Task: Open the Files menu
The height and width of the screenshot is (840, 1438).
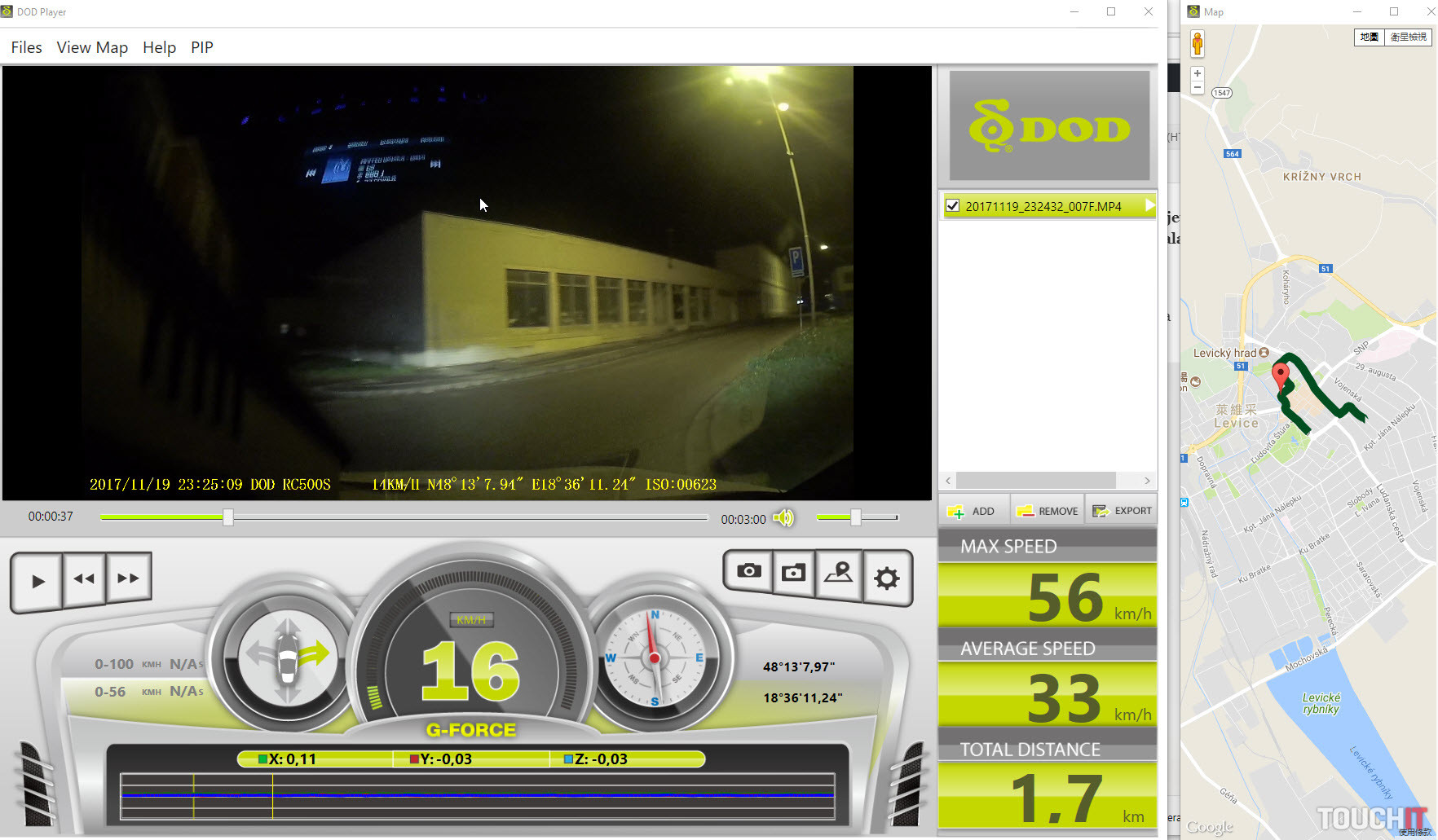Action: tap(26, 47)
